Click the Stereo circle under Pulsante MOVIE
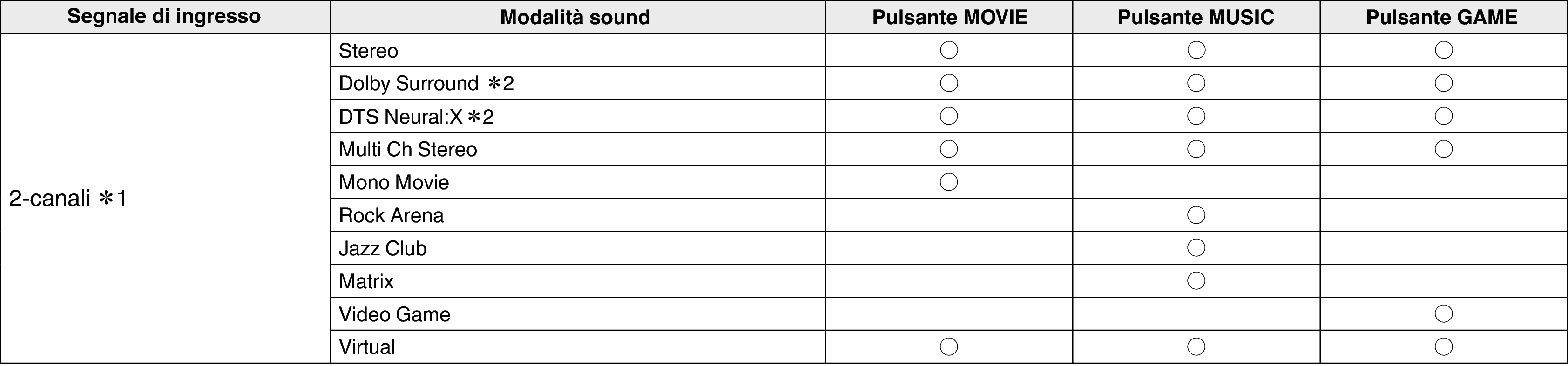1568x366 pixels. 949,50
